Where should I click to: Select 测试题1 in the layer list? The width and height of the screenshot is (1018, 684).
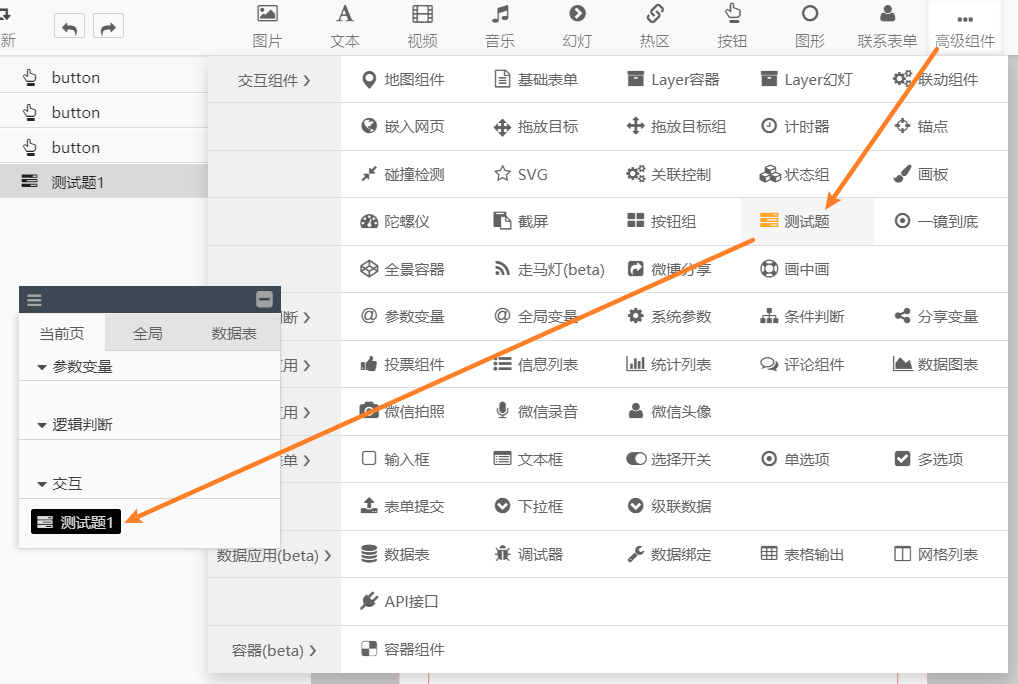[x=77, y=182]
